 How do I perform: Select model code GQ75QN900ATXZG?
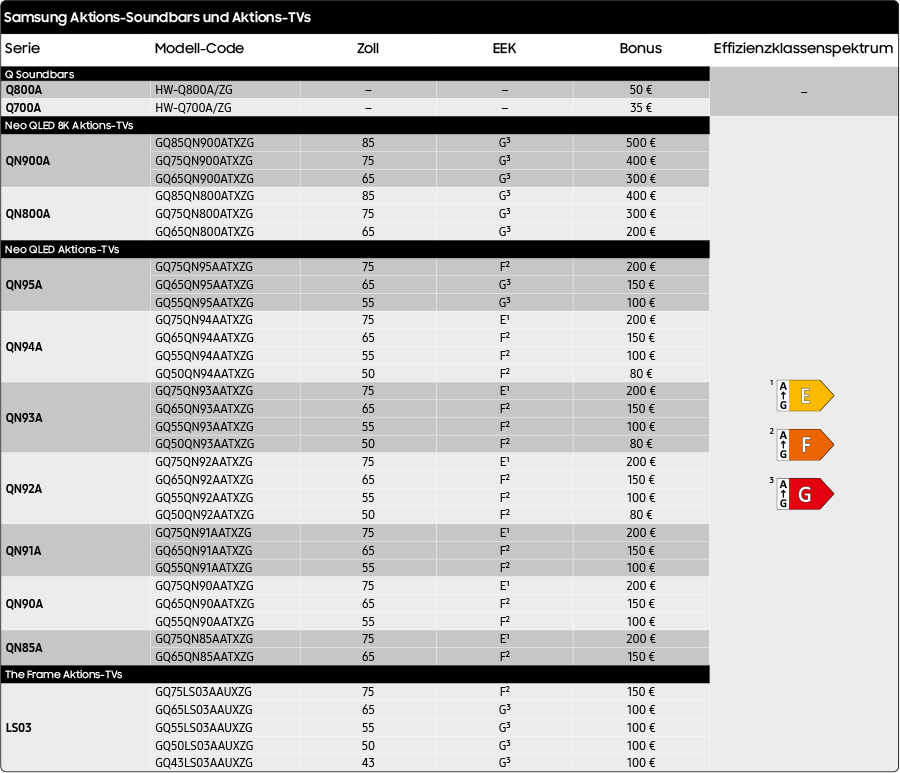[204, 161]
